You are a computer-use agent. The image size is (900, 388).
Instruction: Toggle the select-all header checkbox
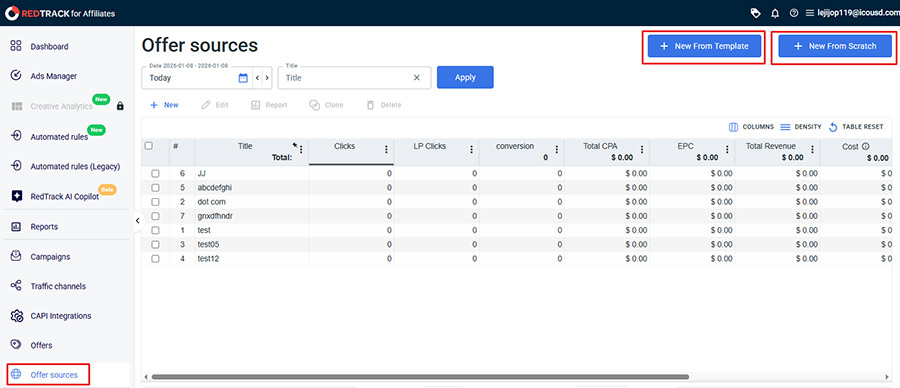point(149,146)
